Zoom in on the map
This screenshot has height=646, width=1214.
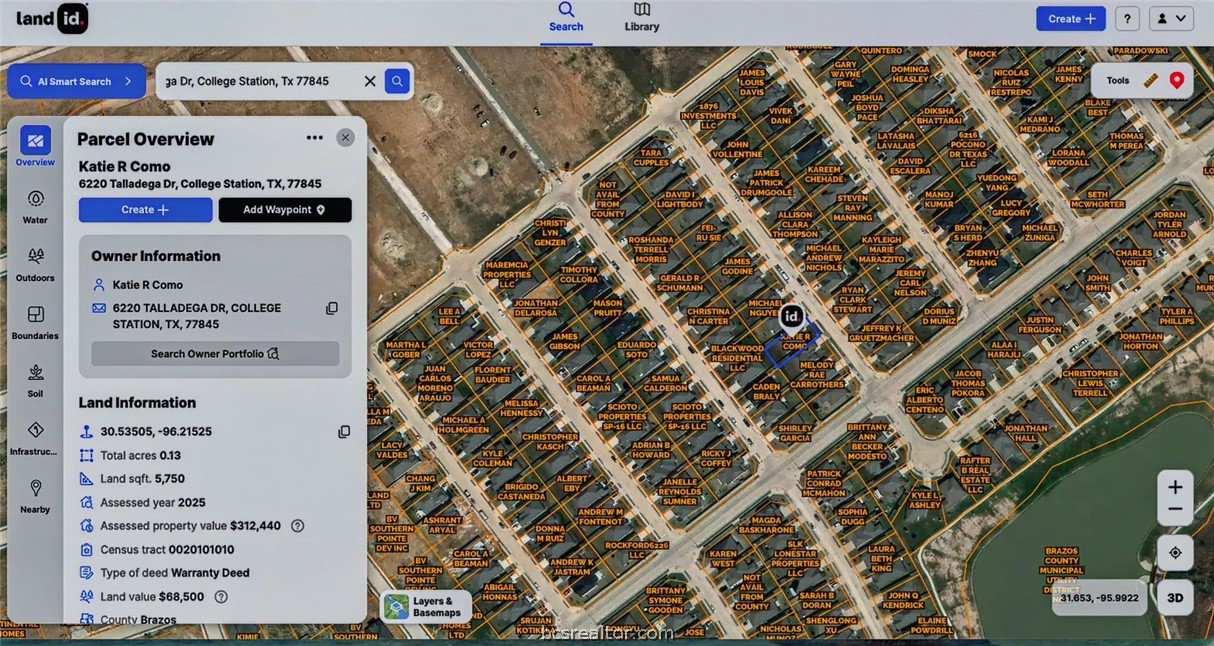[1175, 487]
